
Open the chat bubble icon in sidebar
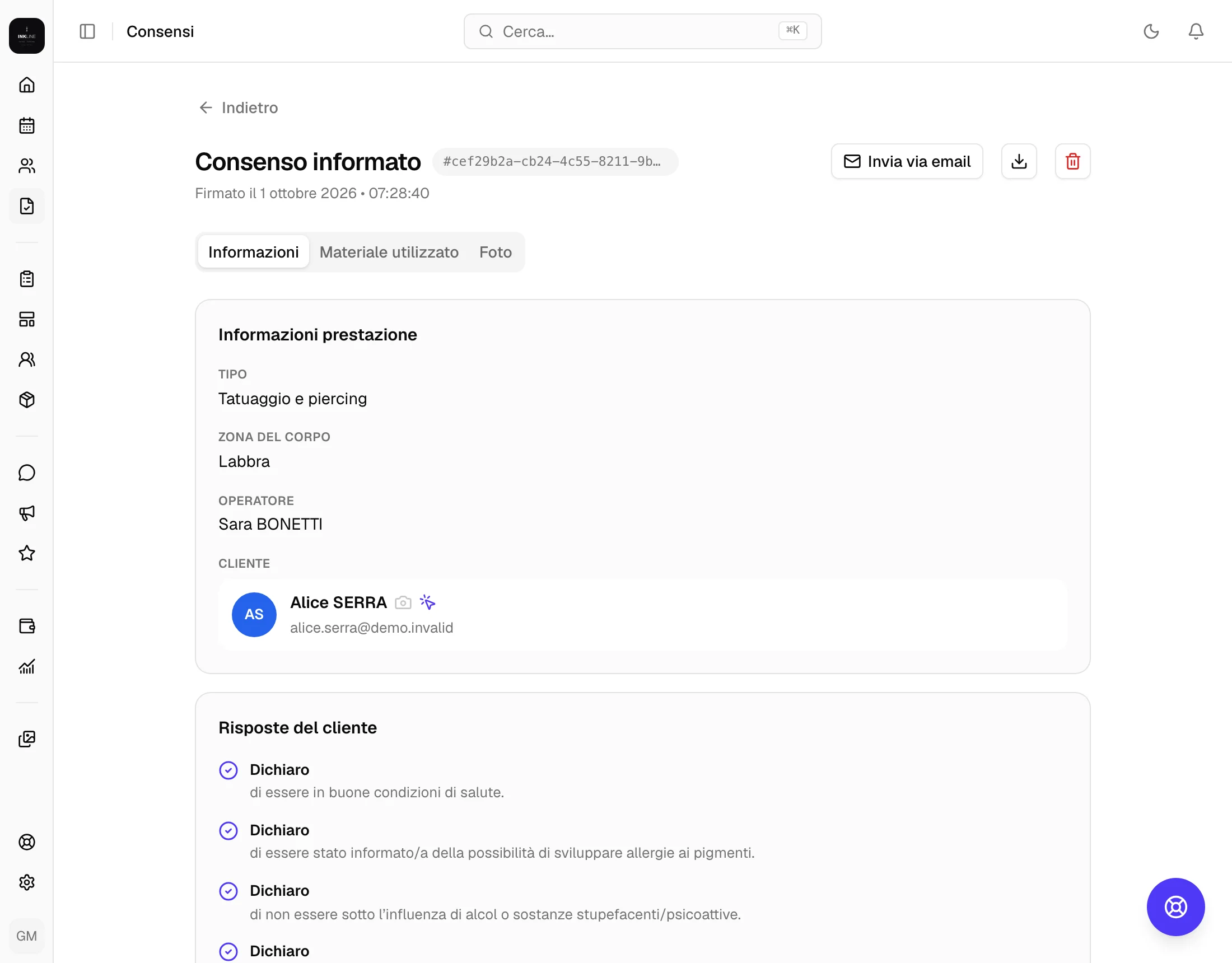tap(26, 473)
